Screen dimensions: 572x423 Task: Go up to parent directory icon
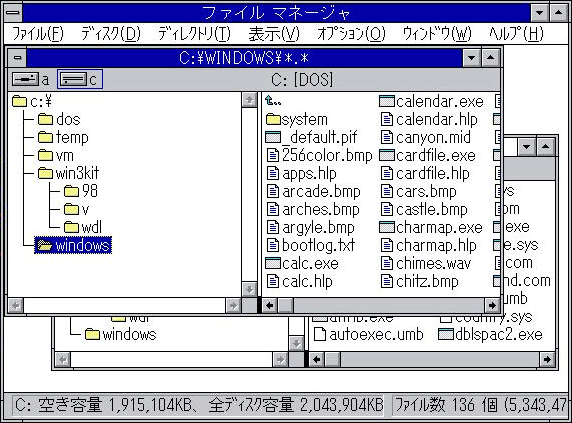pos(273,100)
